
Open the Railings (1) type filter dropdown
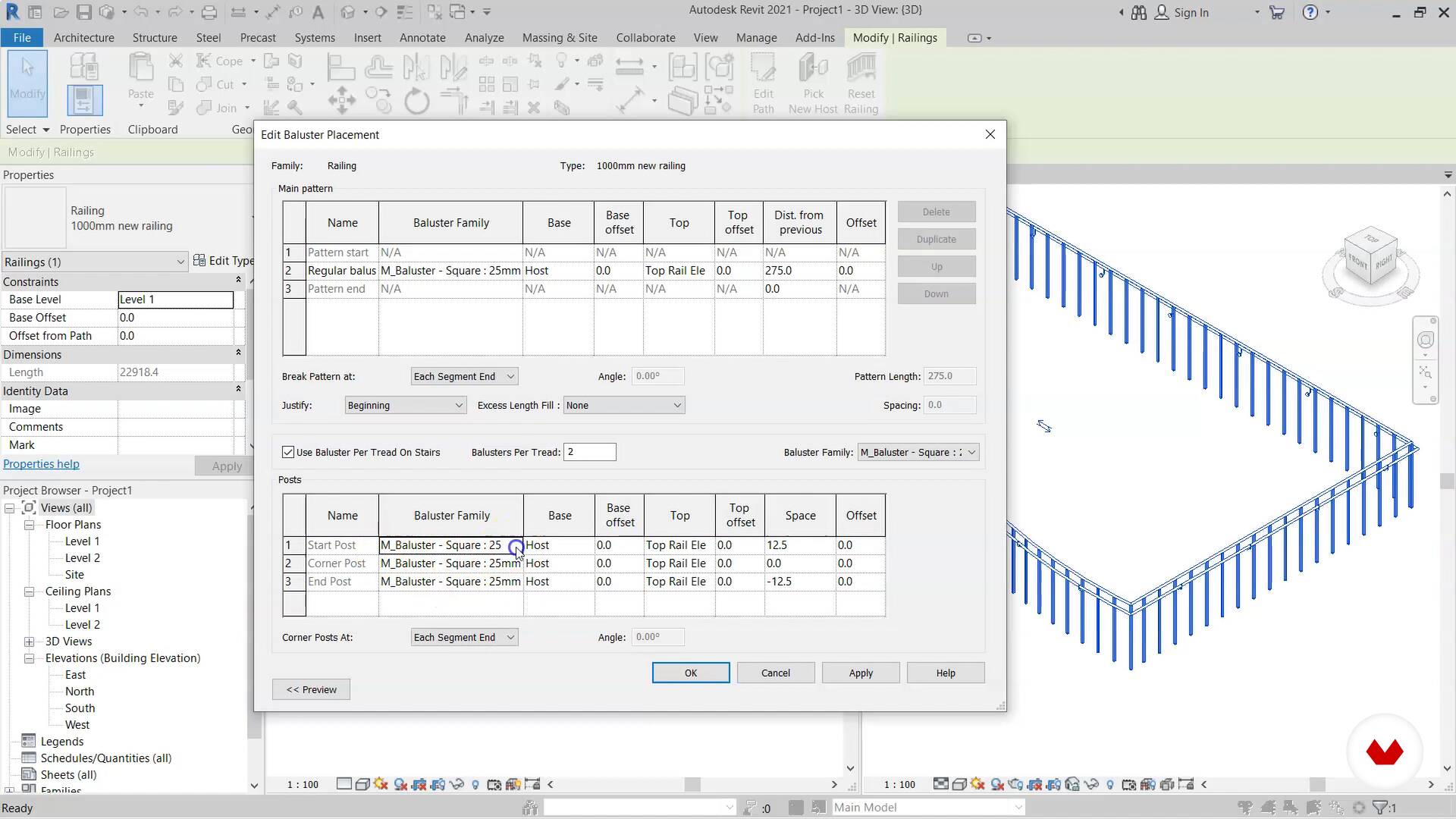tap(94, 262)
